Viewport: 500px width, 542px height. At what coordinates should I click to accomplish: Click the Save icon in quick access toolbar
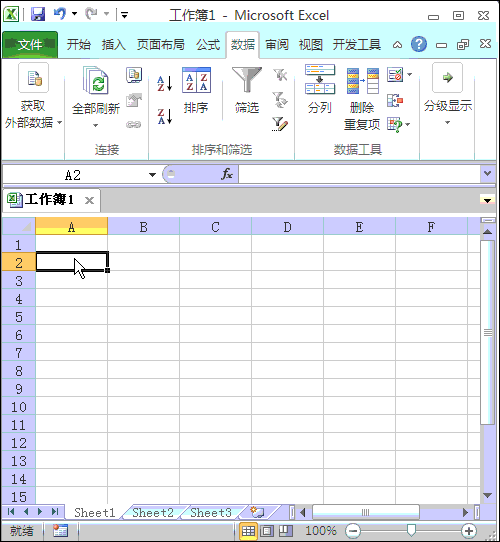pos(38,15)
